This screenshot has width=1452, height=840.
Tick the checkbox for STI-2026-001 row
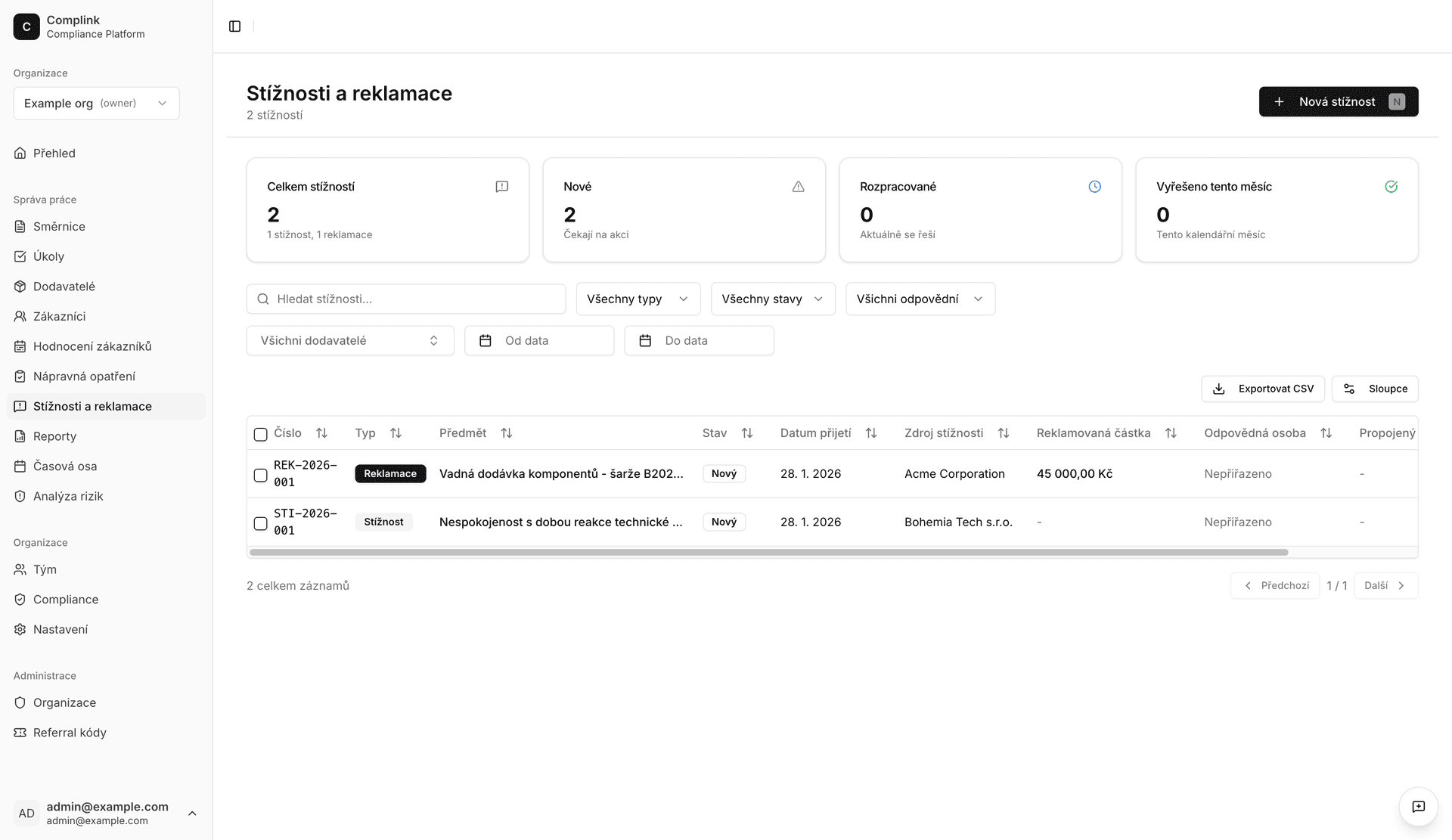[260, 523]
